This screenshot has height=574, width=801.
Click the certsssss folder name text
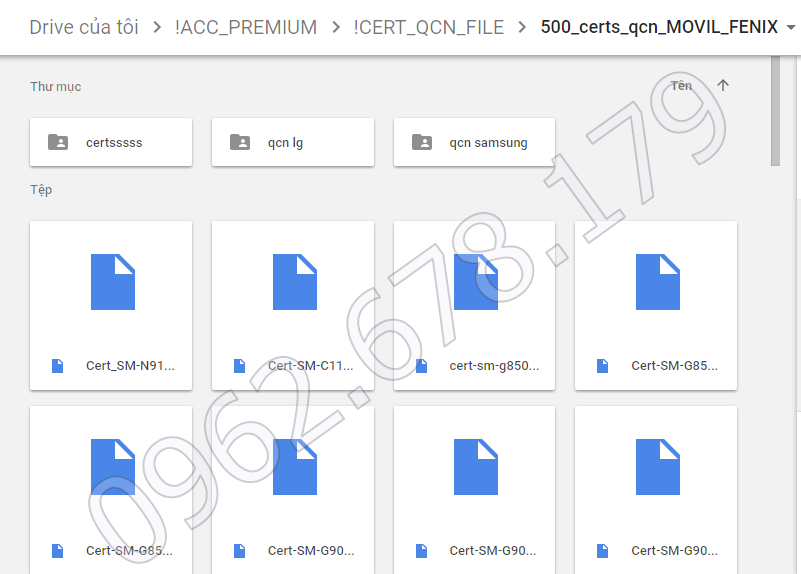pos(114,142)
